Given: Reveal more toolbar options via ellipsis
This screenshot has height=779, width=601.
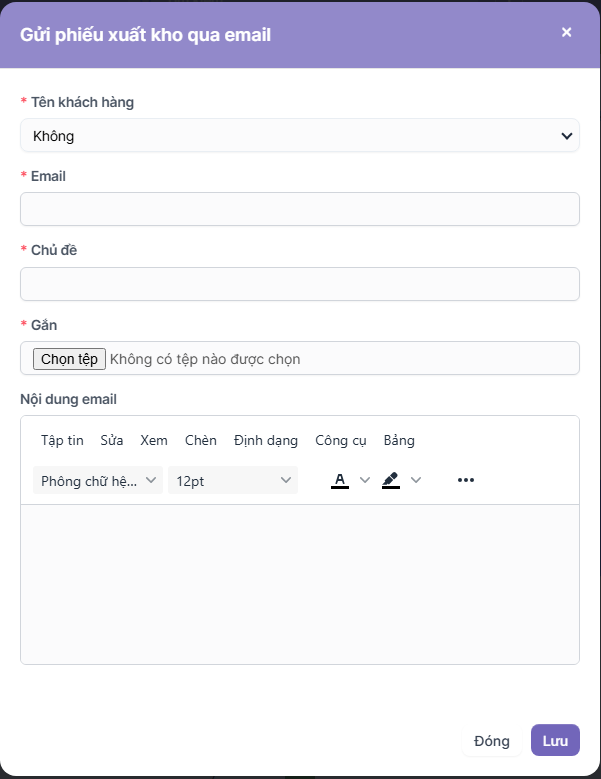Looking at the screenshot, I should [x=465, y=480].
